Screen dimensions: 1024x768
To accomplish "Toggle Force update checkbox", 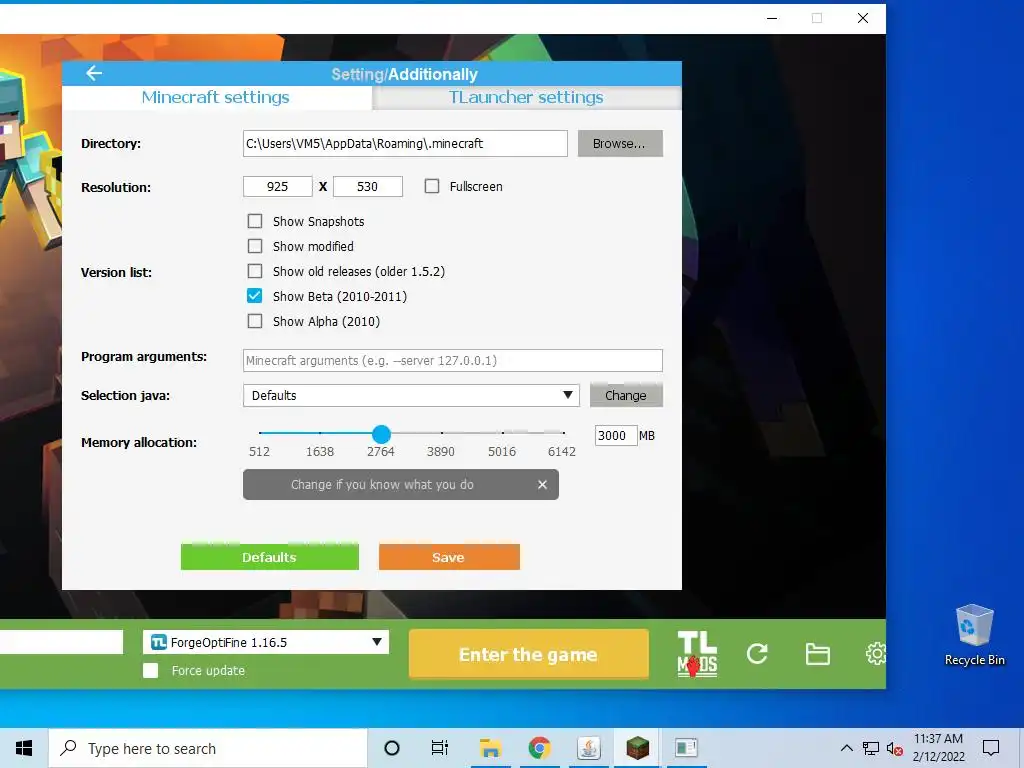I will coord(151,671).
